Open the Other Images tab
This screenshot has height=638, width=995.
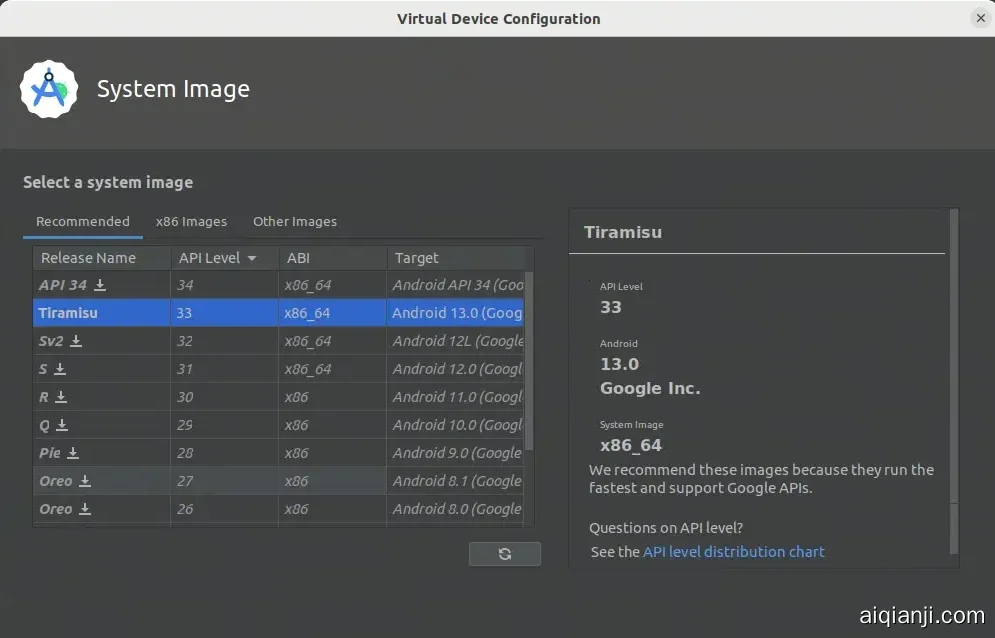click(295, 222)
